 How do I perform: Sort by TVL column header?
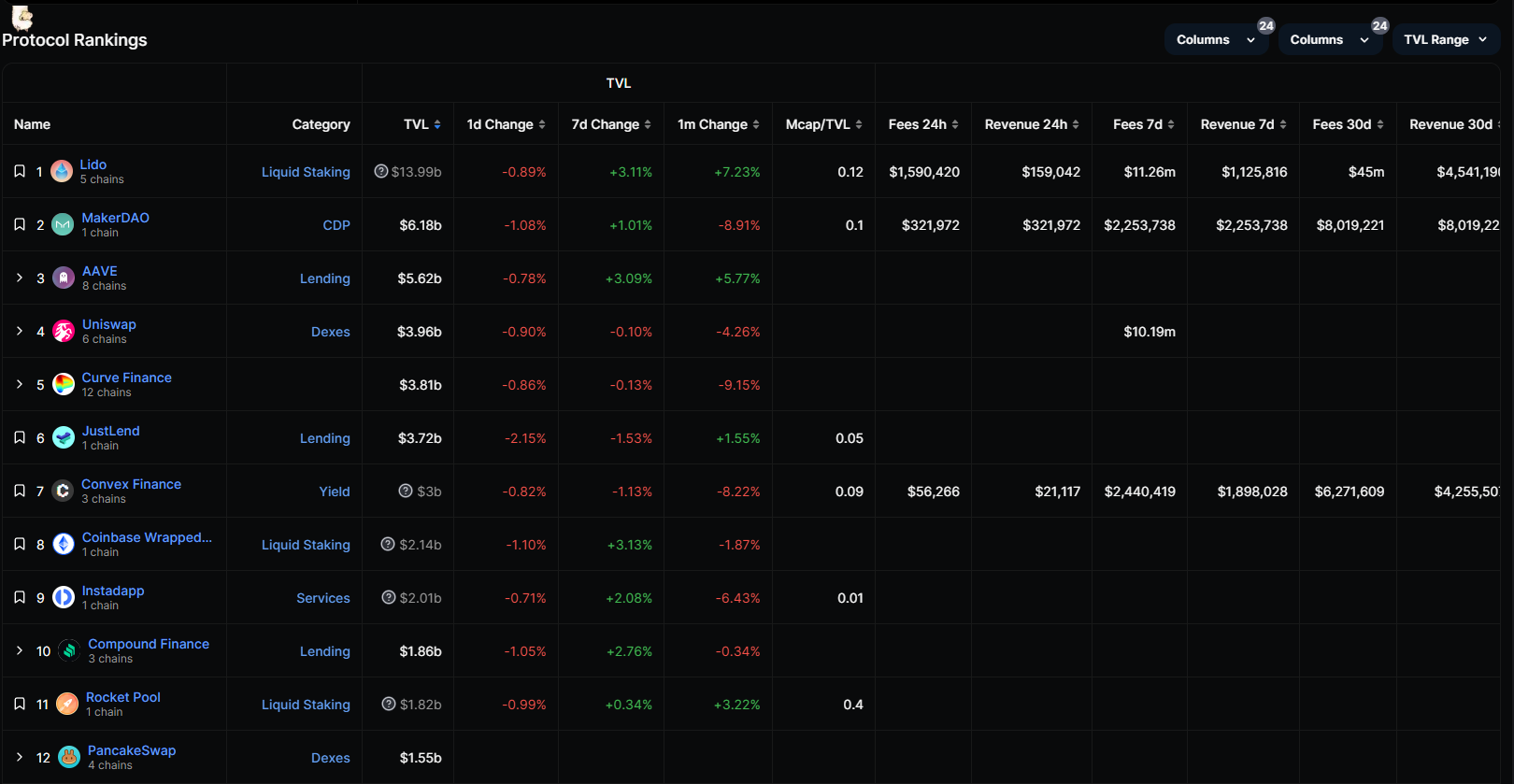[x=422, y=124]
